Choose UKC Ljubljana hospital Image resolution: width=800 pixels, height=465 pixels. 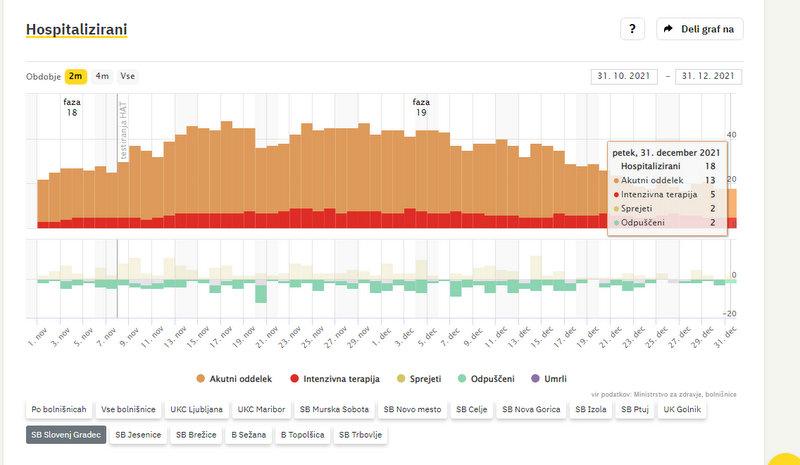tap(197, 409)
